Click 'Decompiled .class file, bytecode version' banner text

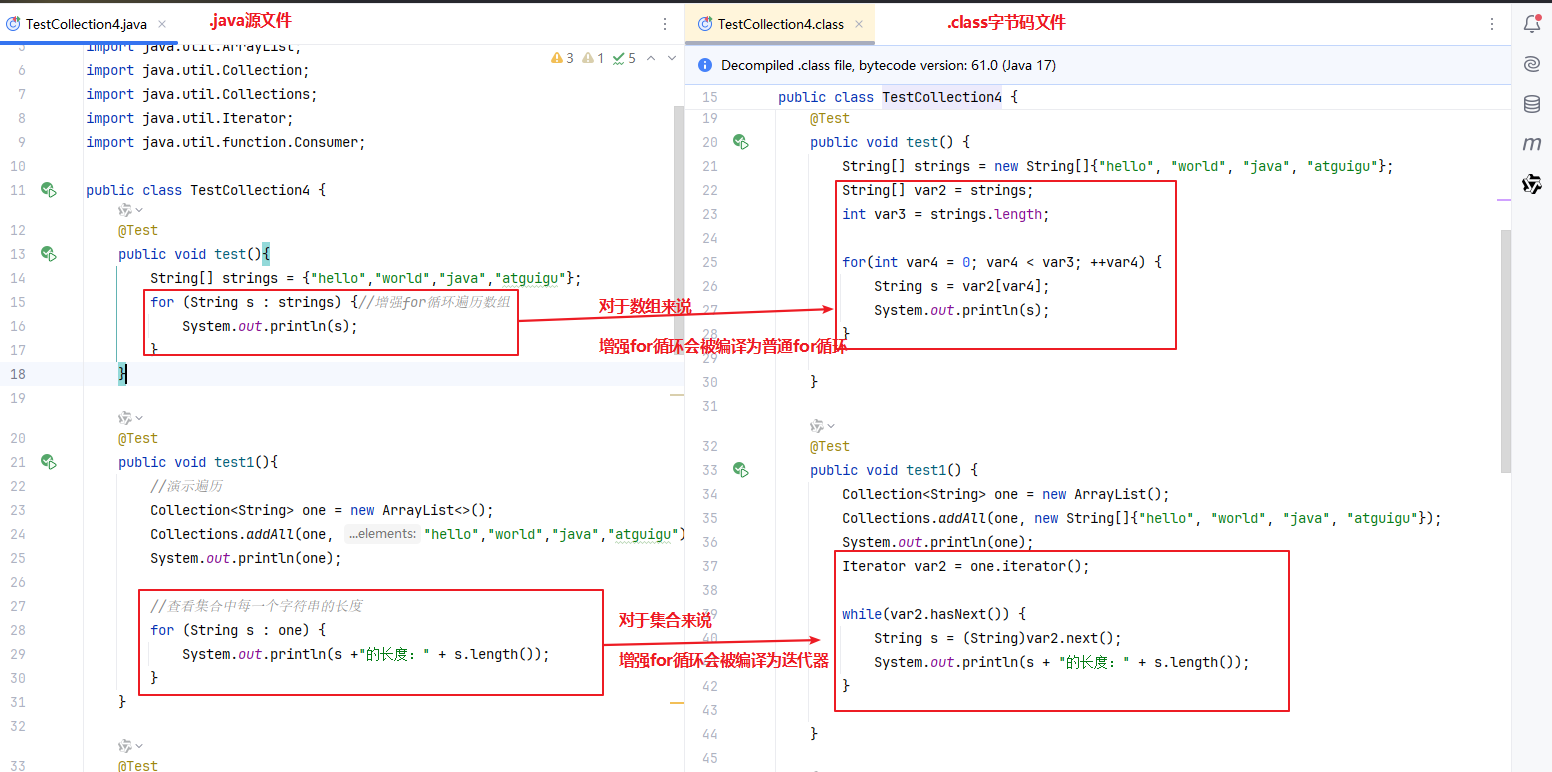pos(888,65)
